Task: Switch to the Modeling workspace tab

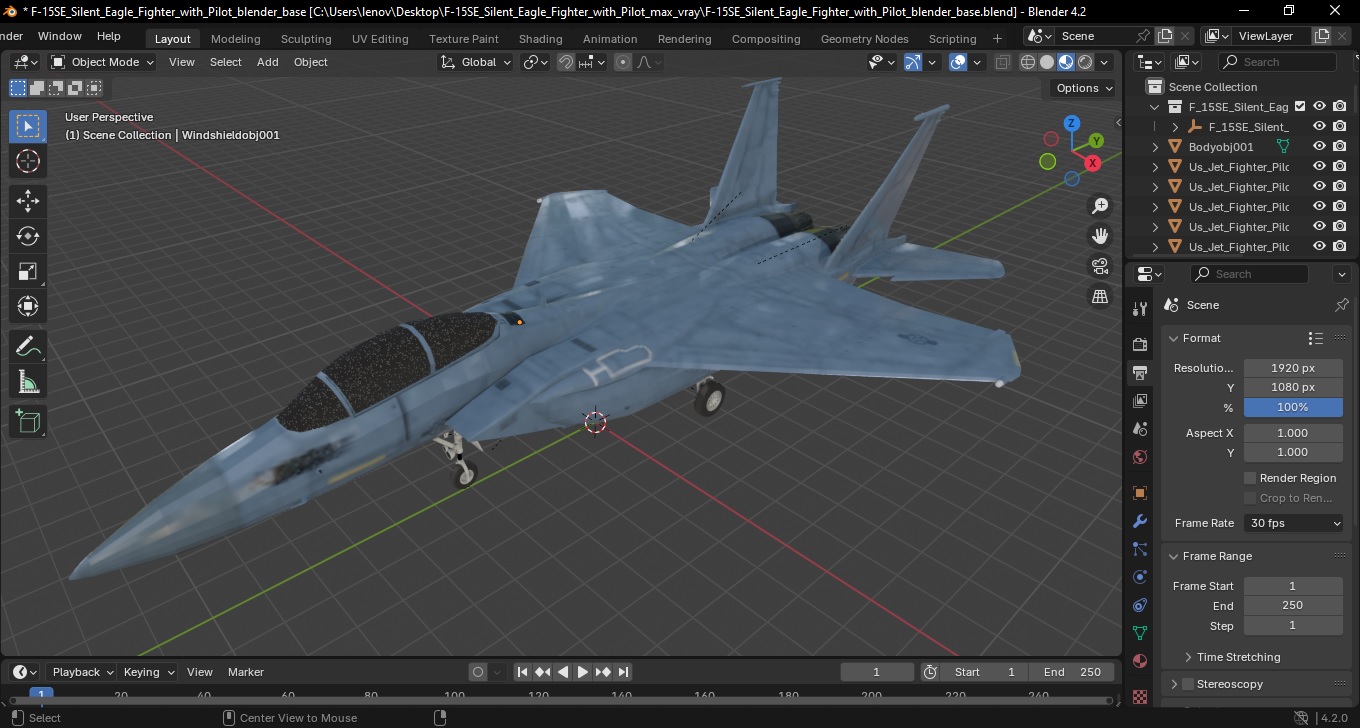Action: tap(235, 39)
